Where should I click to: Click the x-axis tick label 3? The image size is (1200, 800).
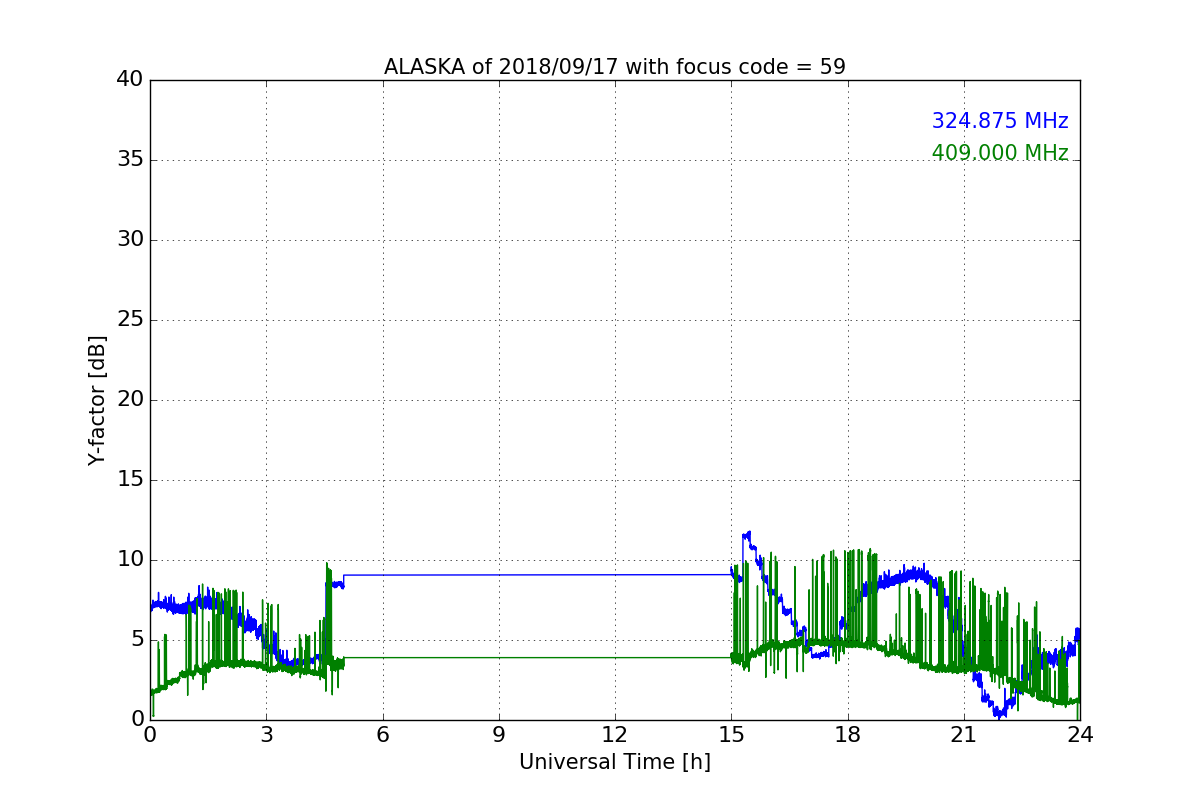point(266,735)
